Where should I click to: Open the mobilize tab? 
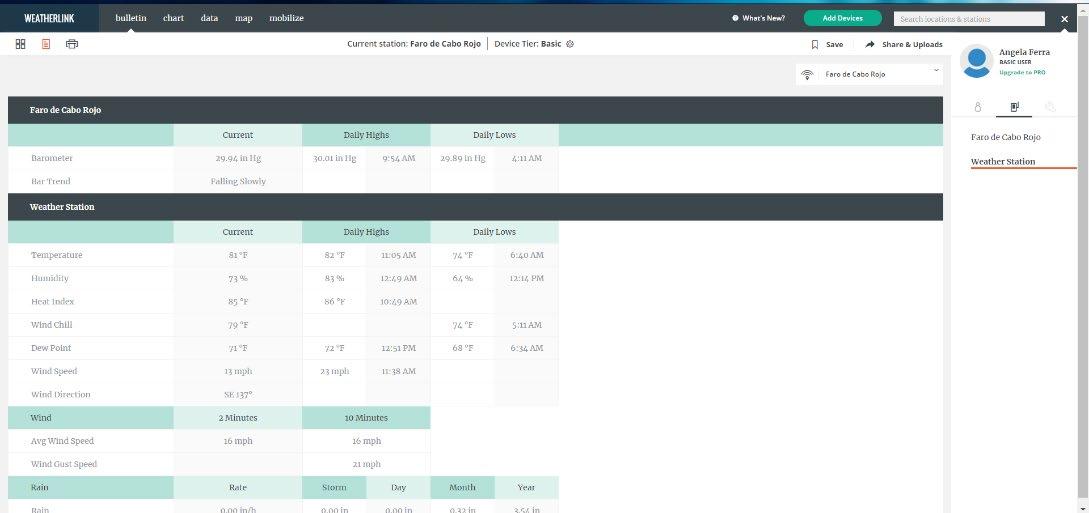pos(286,18)
